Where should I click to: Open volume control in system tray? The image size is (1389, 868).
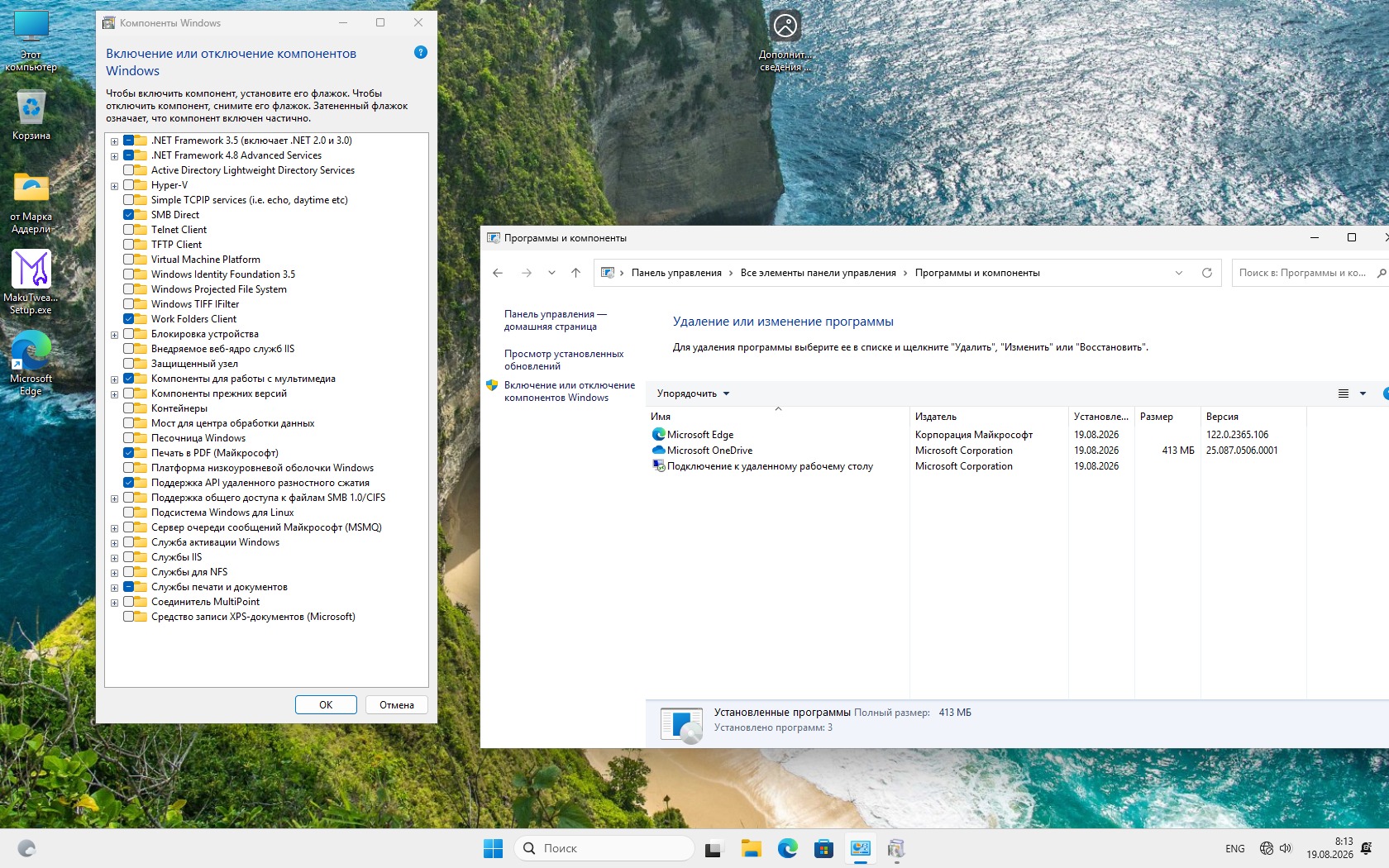coord(1286,848)
